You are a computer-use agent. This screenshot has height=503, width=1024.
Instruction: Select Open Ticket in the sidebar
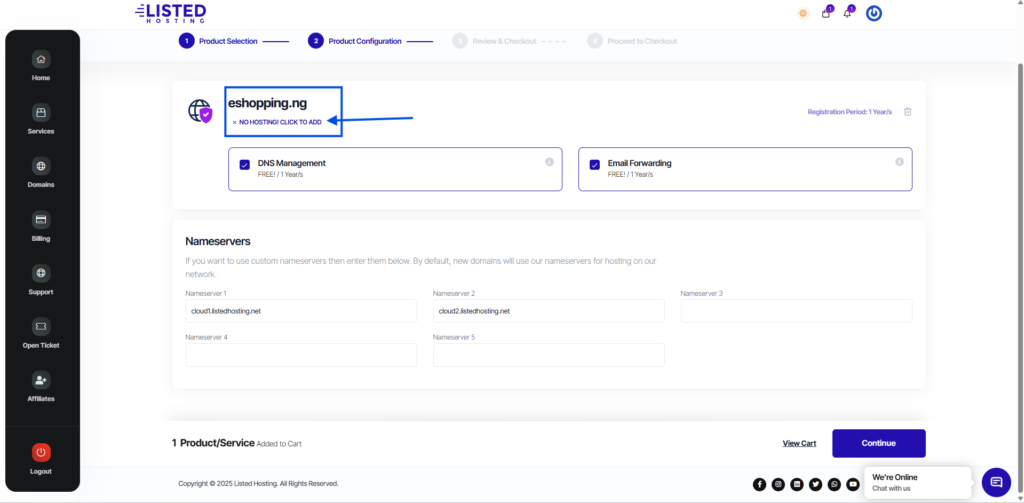41,333
